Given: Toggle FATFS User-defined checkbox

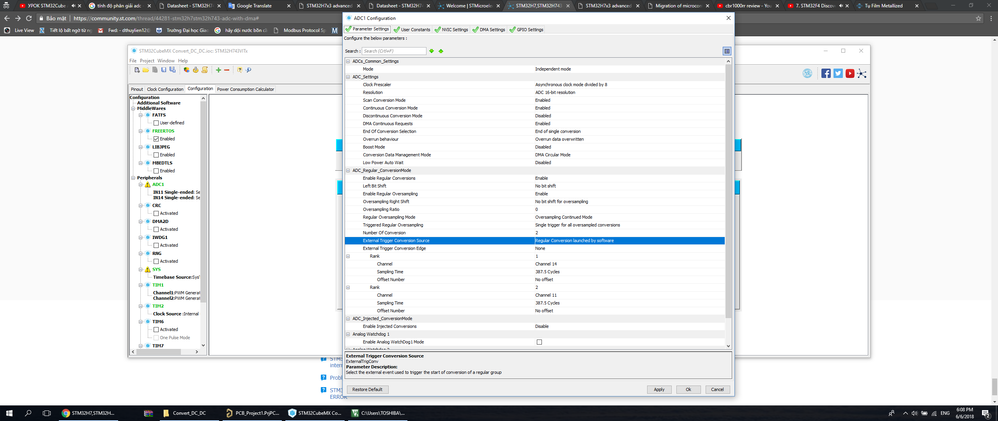Looking at the screenshot, I should pyautogui.click(x=156, y=122).
